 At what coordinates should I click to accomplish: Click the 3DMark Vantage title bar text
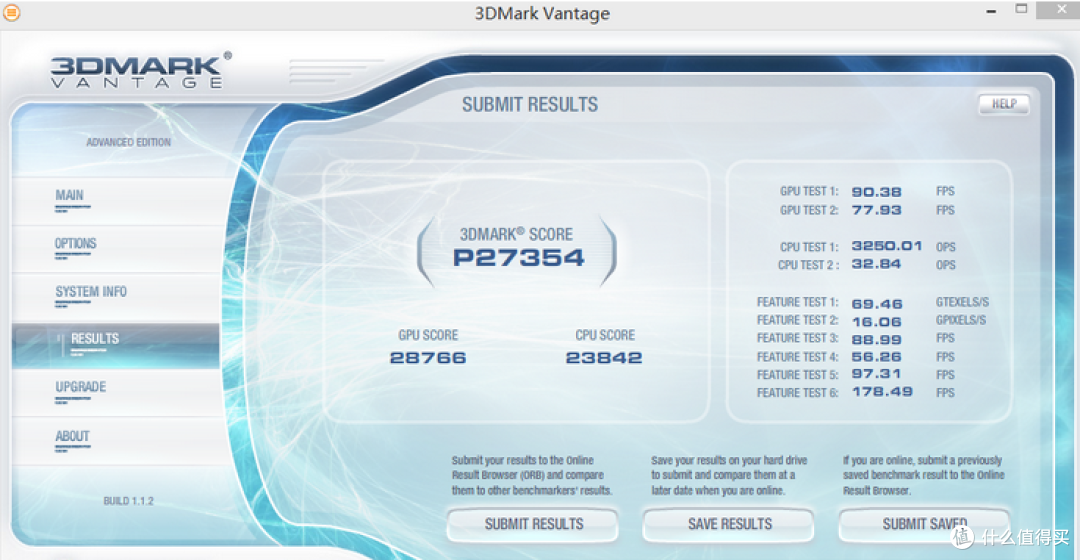pos(542,14)
